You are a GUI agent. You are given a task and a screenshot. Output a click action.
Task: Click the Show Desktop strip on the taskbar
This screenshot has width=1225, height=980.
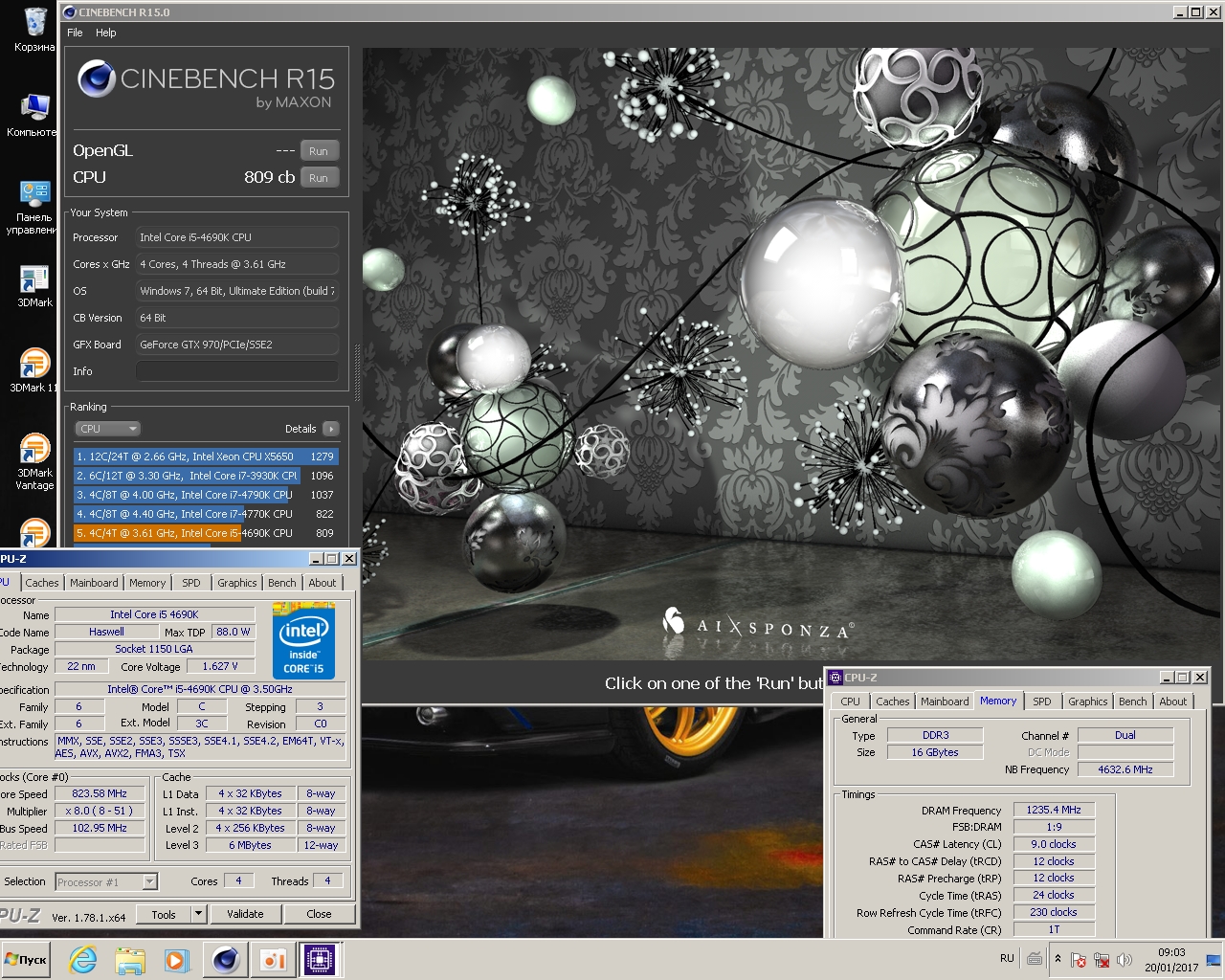click(x=1214, y=960)
